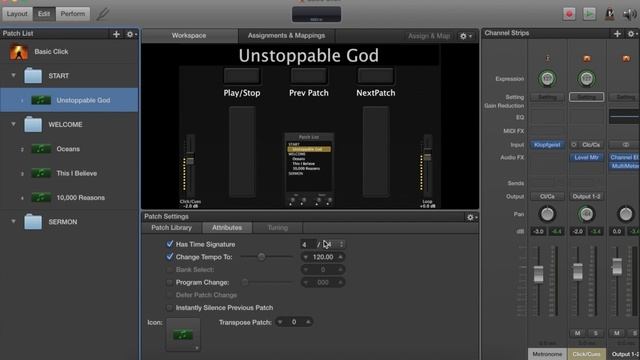
Task: Open the Workspace tab
Action: [x=189, y=36]
